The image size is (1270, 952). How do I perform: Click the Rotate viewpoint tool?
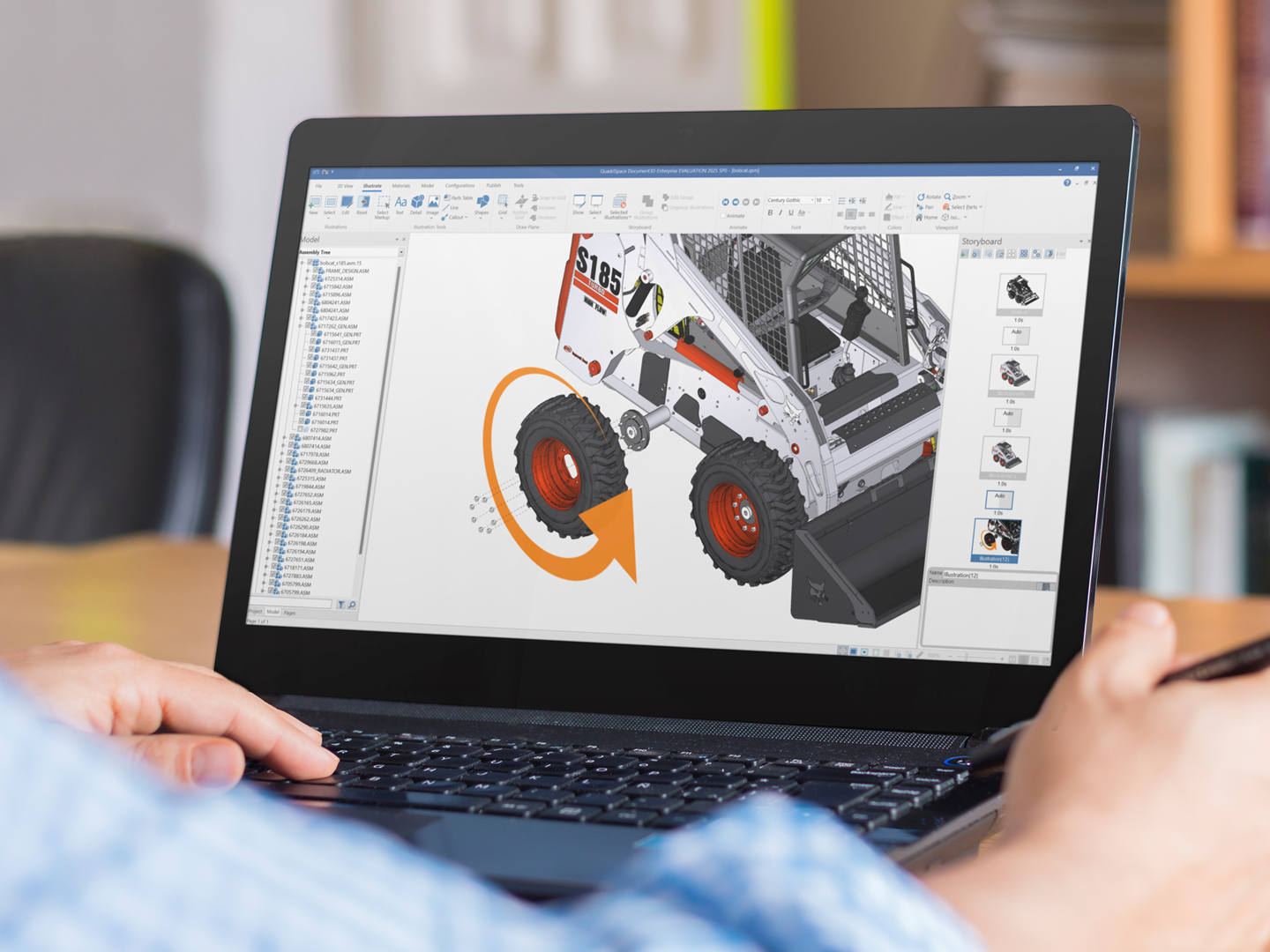929,197
